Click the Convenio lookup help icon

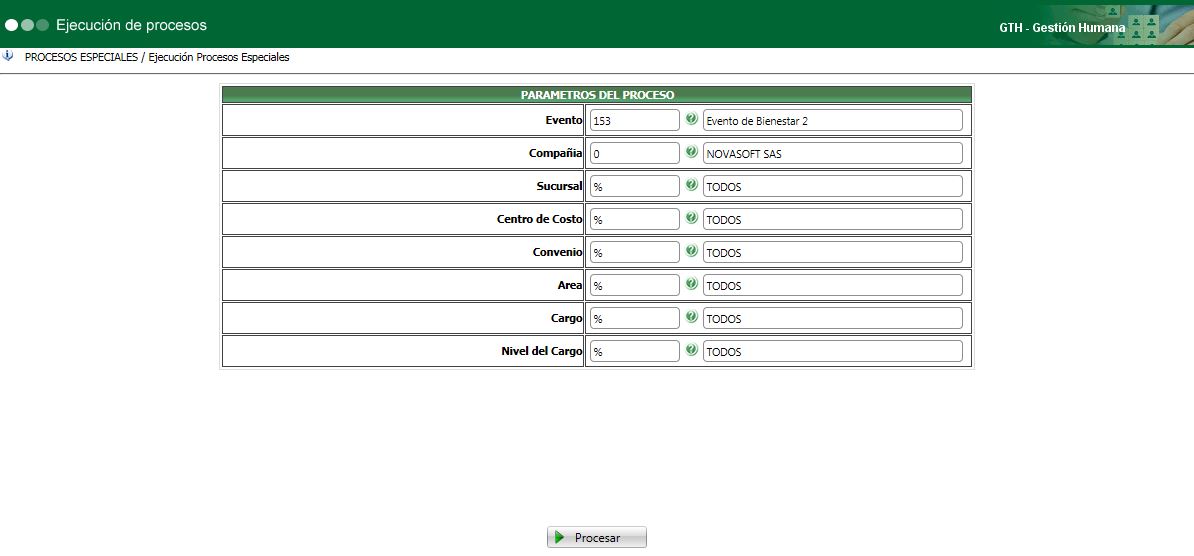[x=691, y=251]
